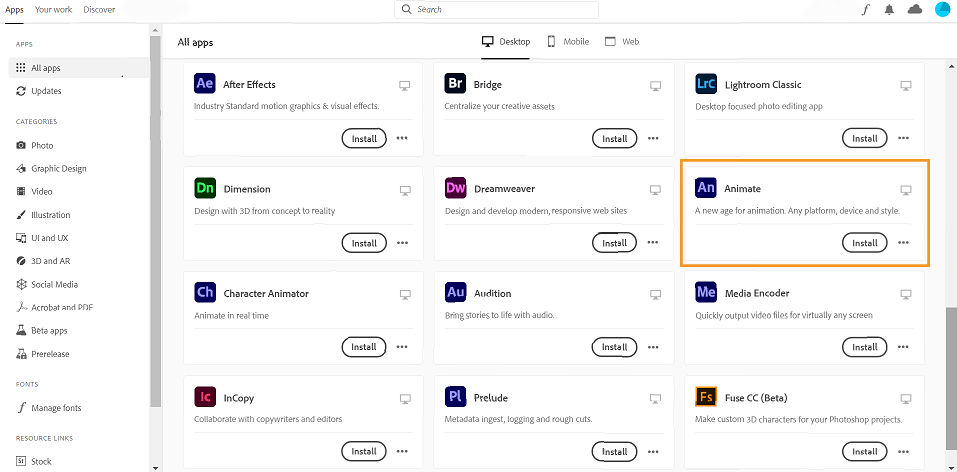Install Fuse CC (Beta)
The height and width of the screenshot is (472, 957).
point(865,451)
